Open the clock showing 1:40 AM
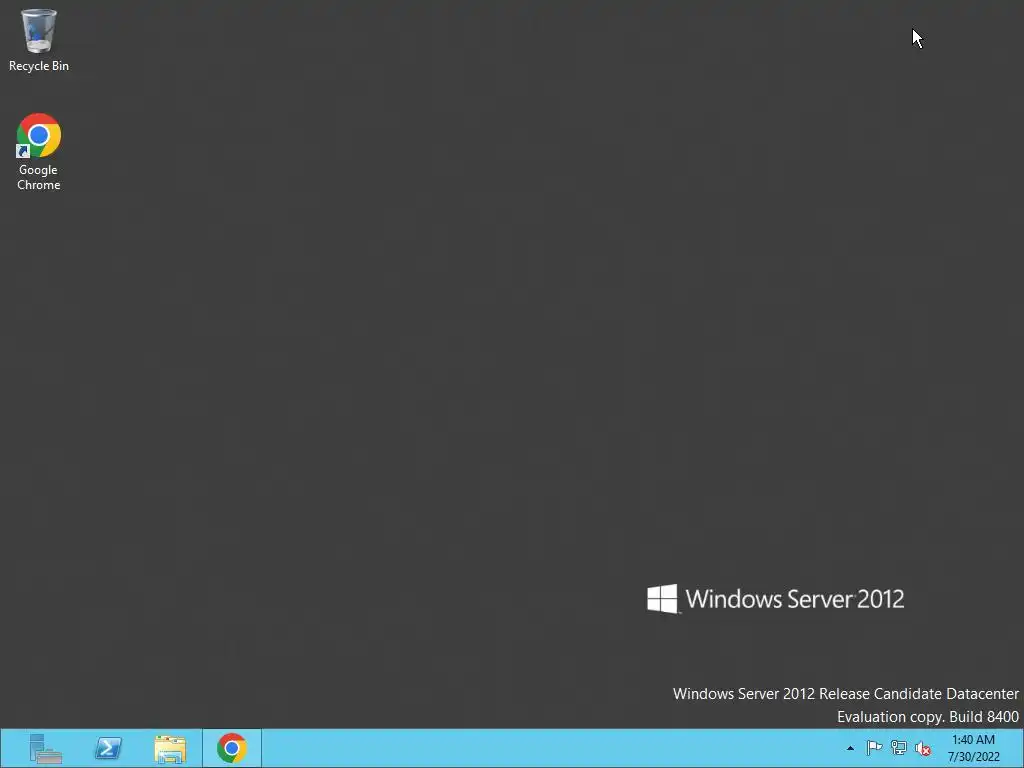1024x768 pixels. [973, 748]
